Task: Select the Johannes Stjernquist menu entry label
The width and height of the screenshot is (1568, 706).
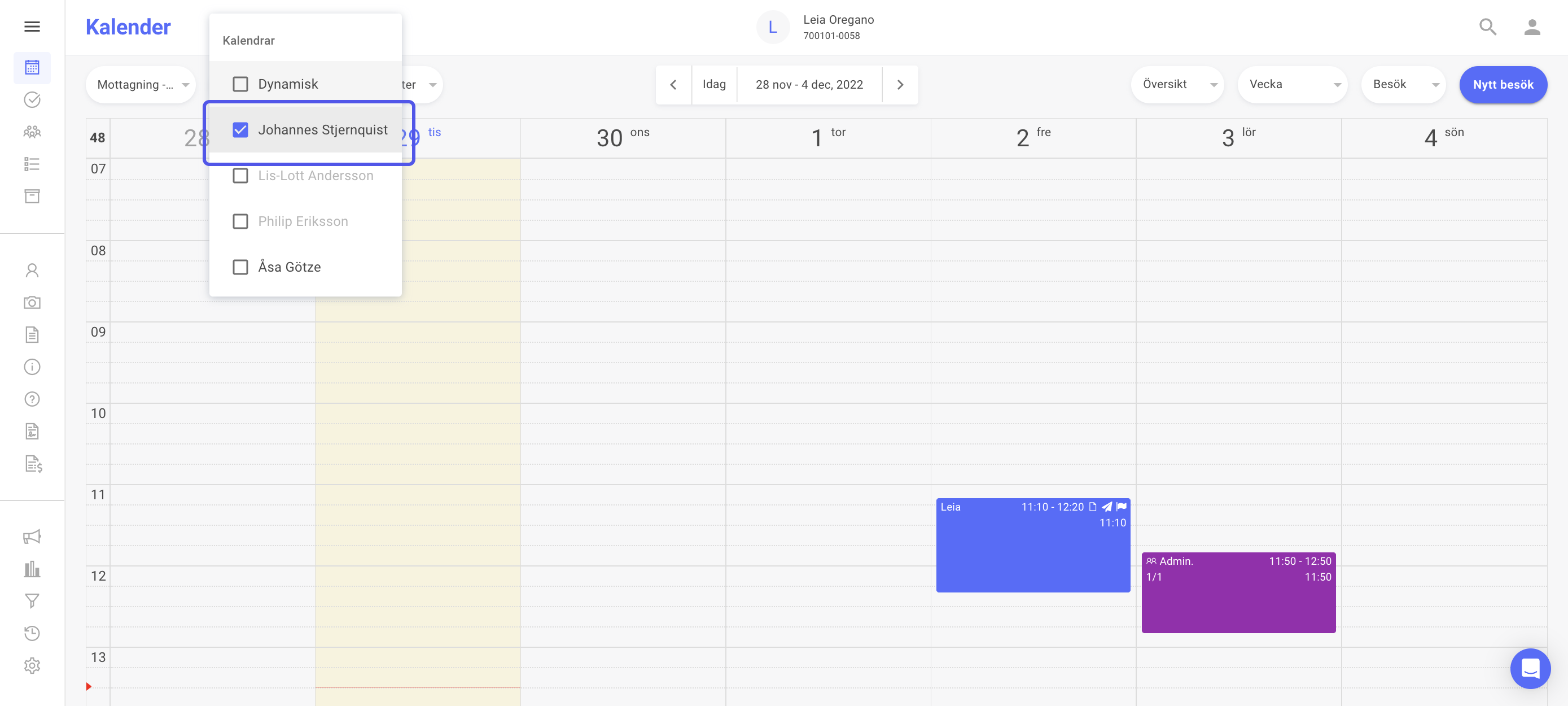Action: click(x=323, y=130)
